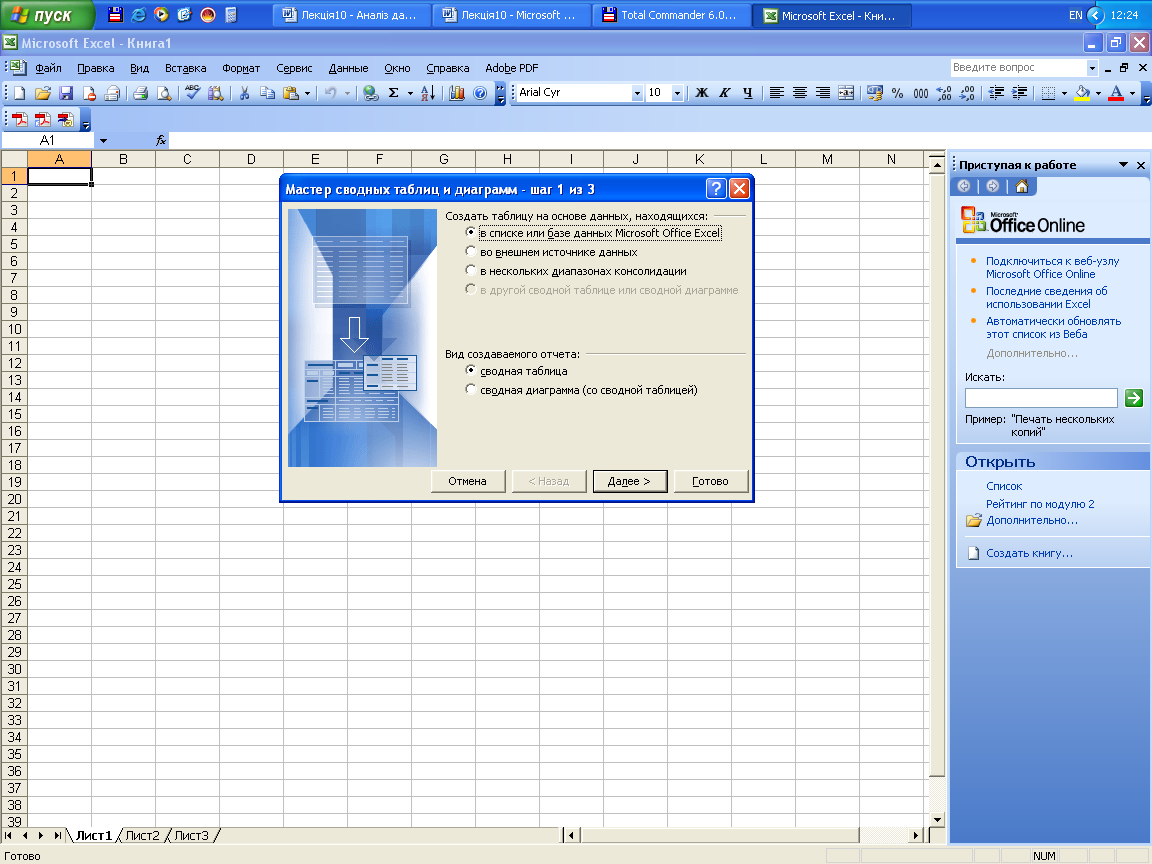Switch to sheet tab Лист3
Image resolution: width=1152 pixels, height=864 pixels.
click(x=191, y=835)
